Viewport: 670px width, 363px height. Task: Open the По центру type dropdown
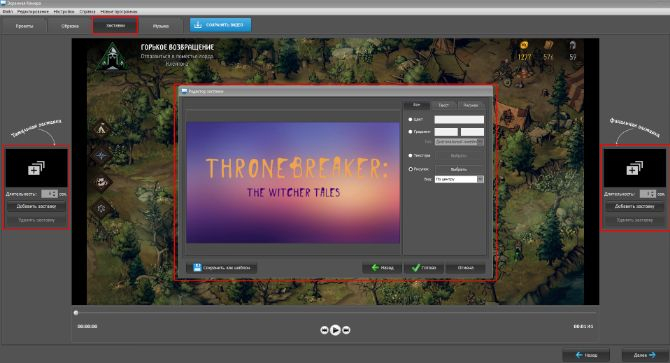pyautogui.click(x=459, y=179)
